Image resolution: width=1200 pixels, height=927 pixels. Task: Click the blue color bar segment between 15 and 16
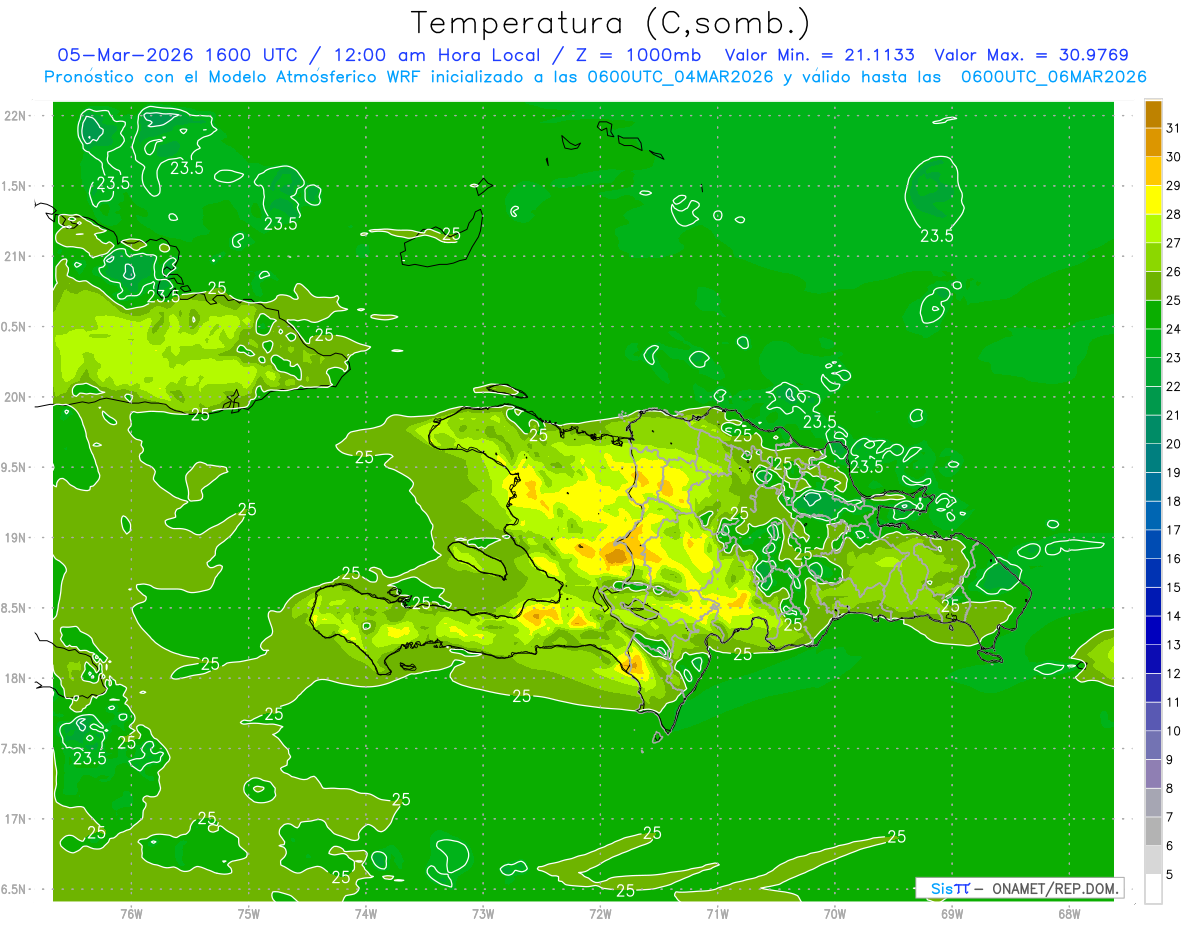tap(1153, 573)
